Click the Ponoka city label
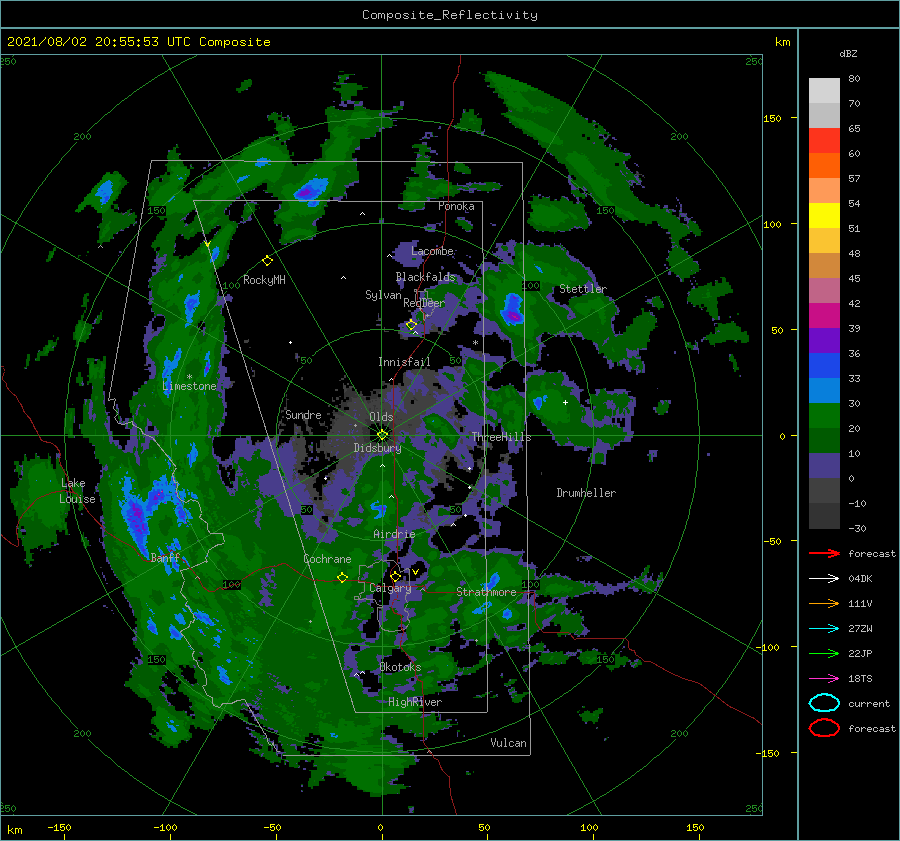Image resolution: width=900 pixels, height=841 pixels. point(456,206)
